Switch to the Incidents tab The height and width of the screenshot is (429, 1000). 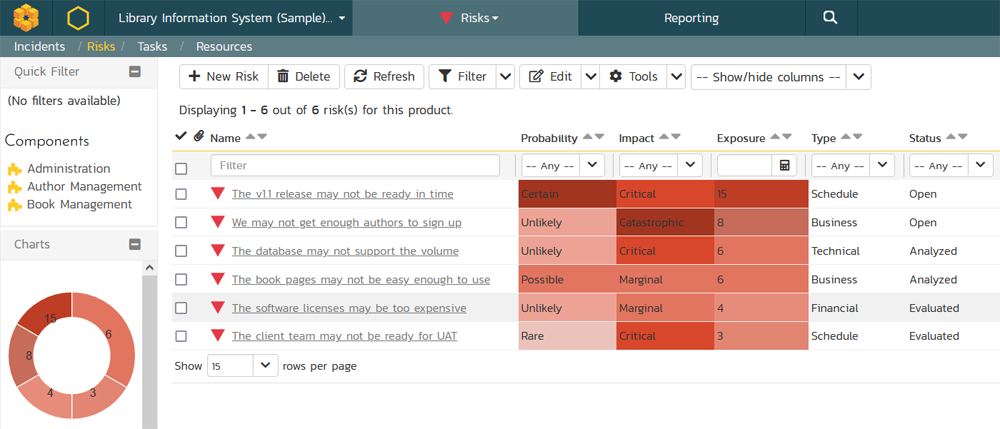pyautogui.click(x=40, y=46)
